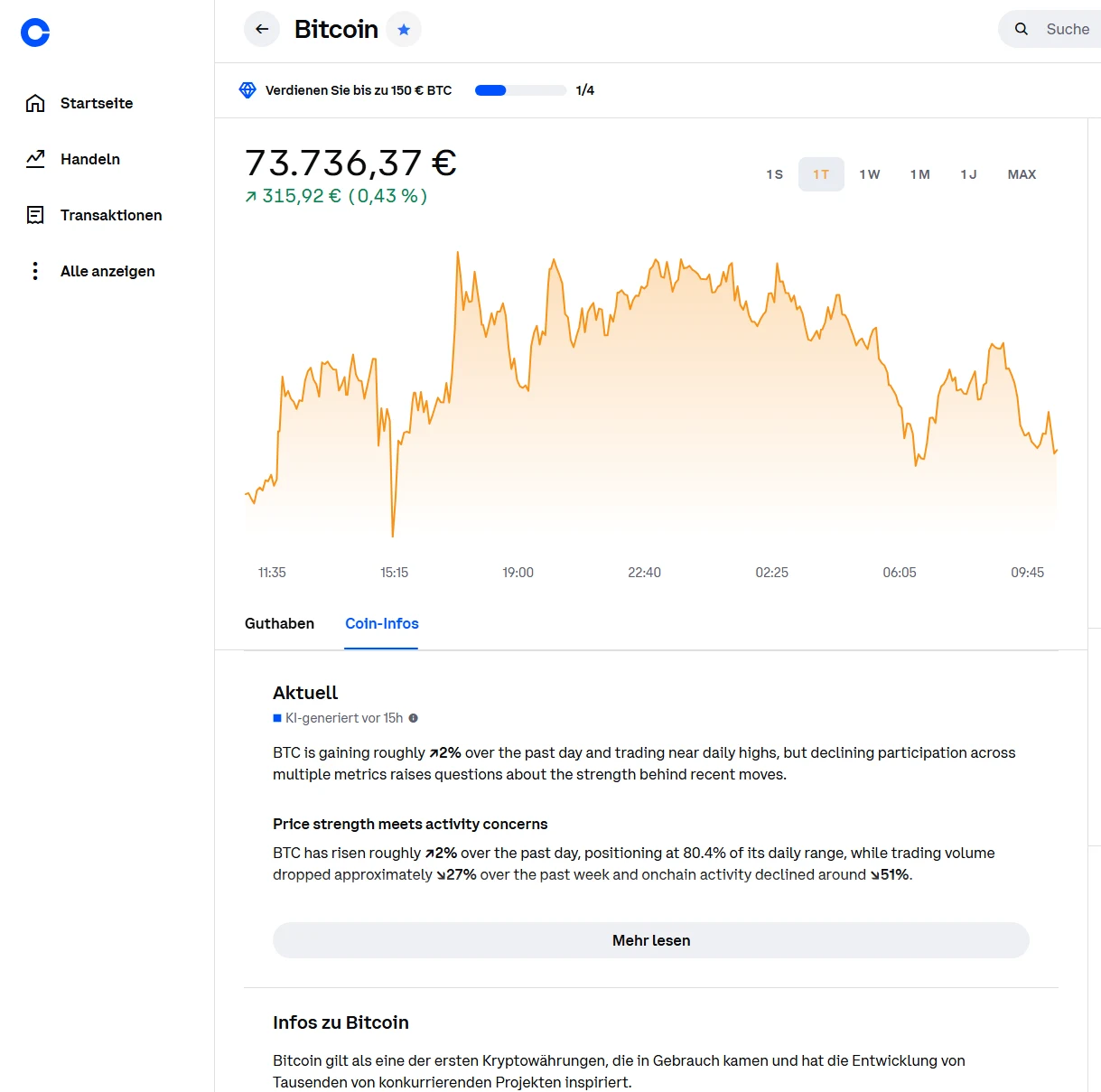The image size is (1101, 1092).
Task: Open Handeln in sidebar
Action: click(x=90, y=159)
